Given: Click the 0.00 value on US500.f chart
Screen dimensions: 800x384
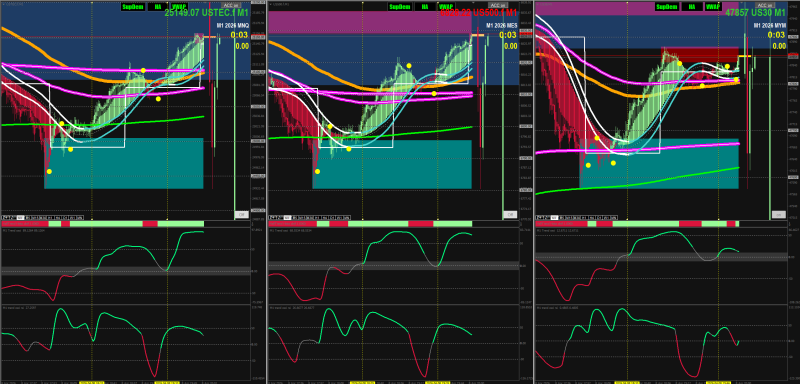Looking at the screenshot, I should 510,46.
